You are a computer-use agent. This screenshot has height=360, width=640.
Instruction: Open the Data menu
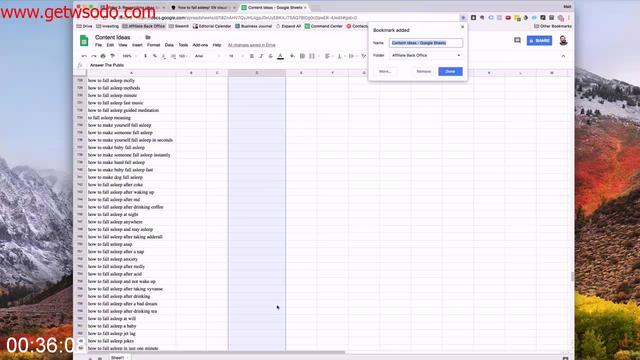click(x=169, y=45)
